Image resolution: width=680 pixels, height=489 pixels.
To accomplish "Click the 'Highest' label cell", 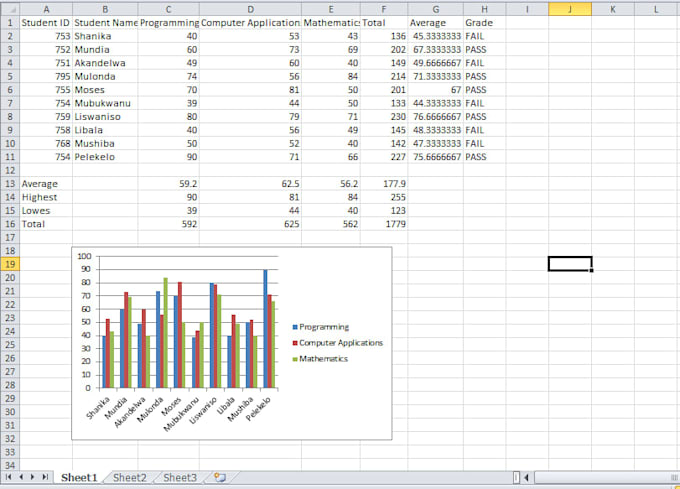I will 46,197.
